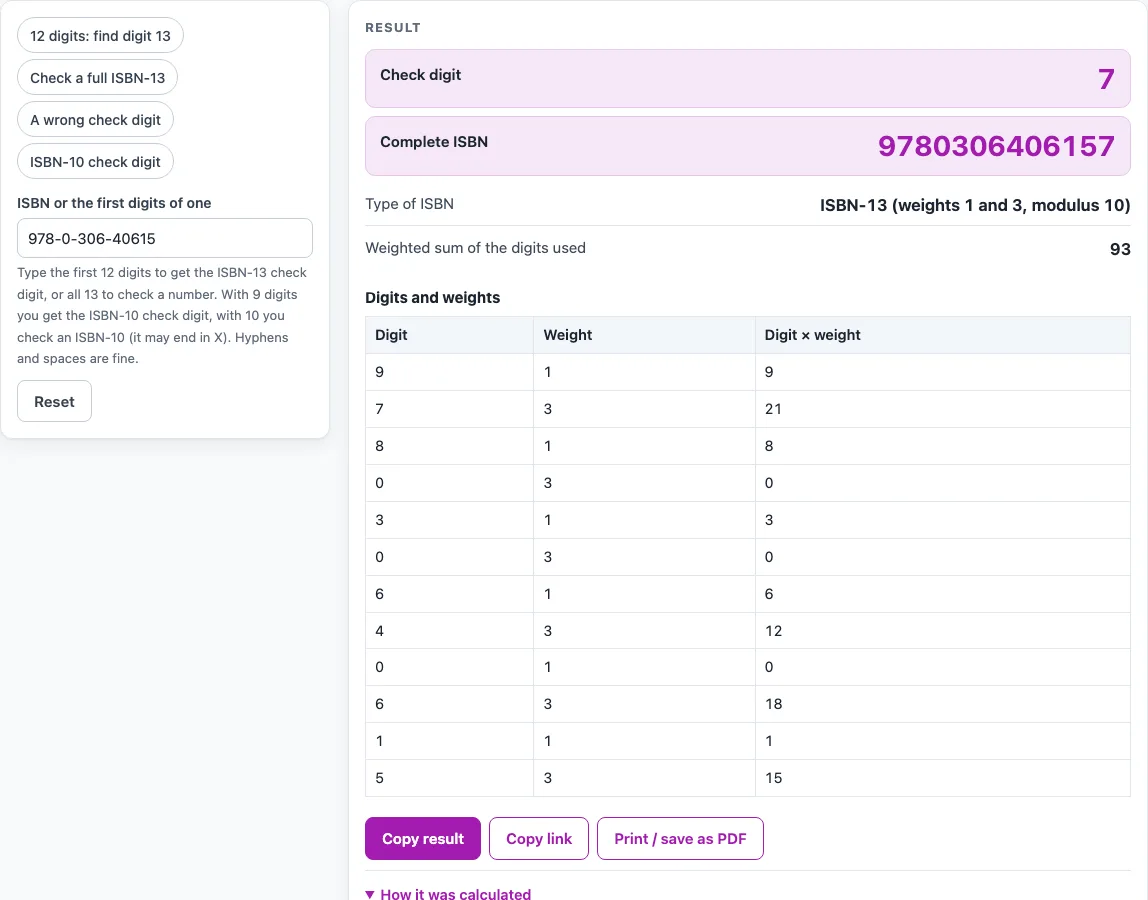Select the '12 digits: find digit 13' preset

(x=100, y=36)
